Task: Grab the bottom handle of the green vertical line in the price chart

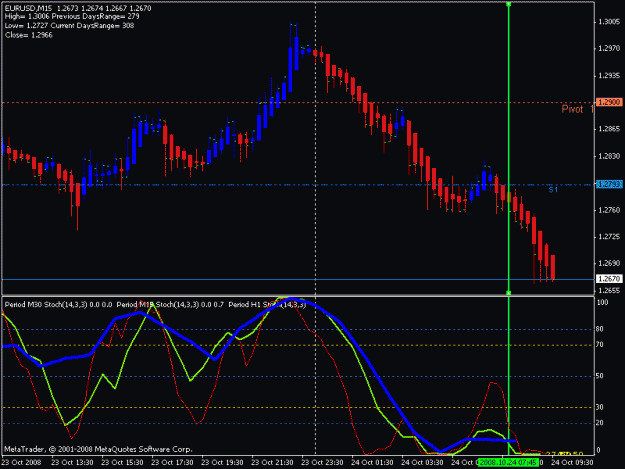Action: tap(509, 293)
